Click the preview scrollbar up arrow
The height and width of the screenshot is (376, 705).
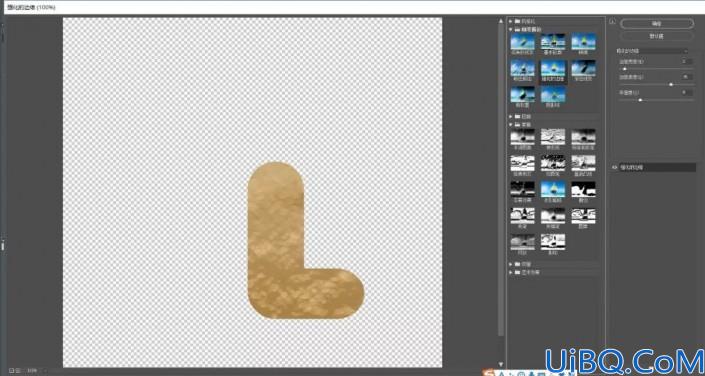click(x=501, y=21)
